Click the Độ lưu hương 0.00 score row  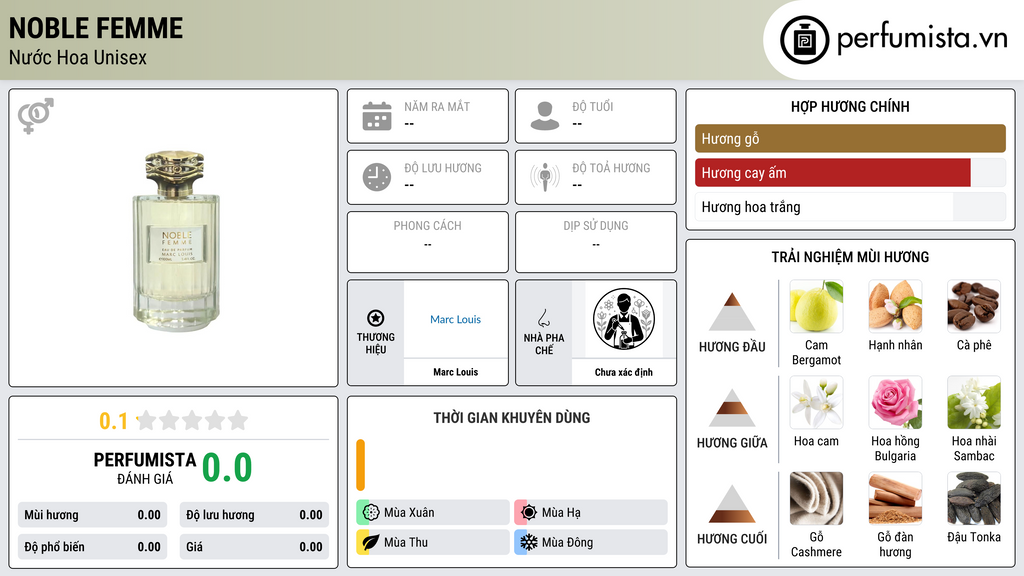pyautogui.click(x=254, y=515)
